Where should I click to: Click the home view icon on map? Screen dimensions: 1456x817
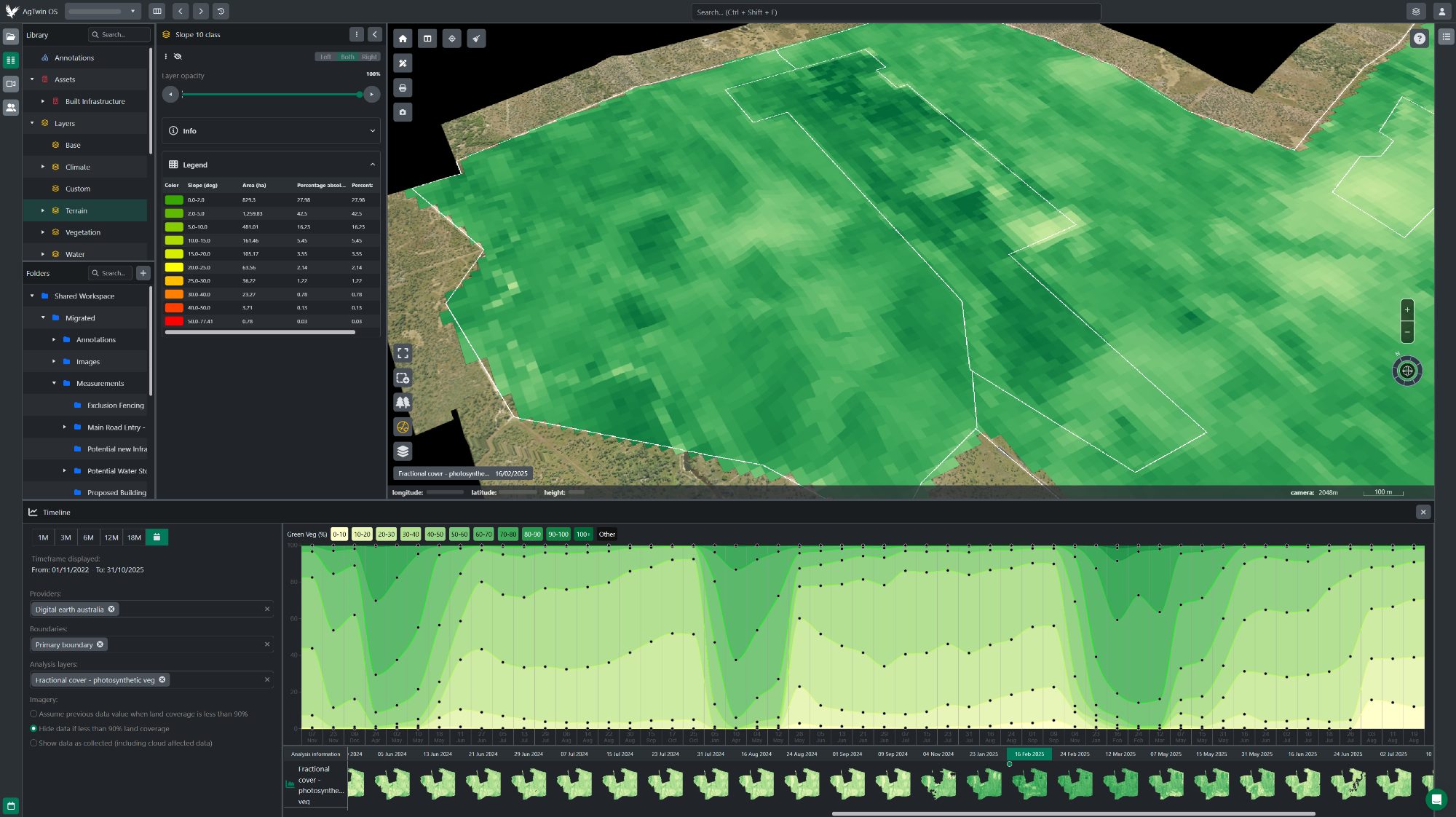click(403, 39)
